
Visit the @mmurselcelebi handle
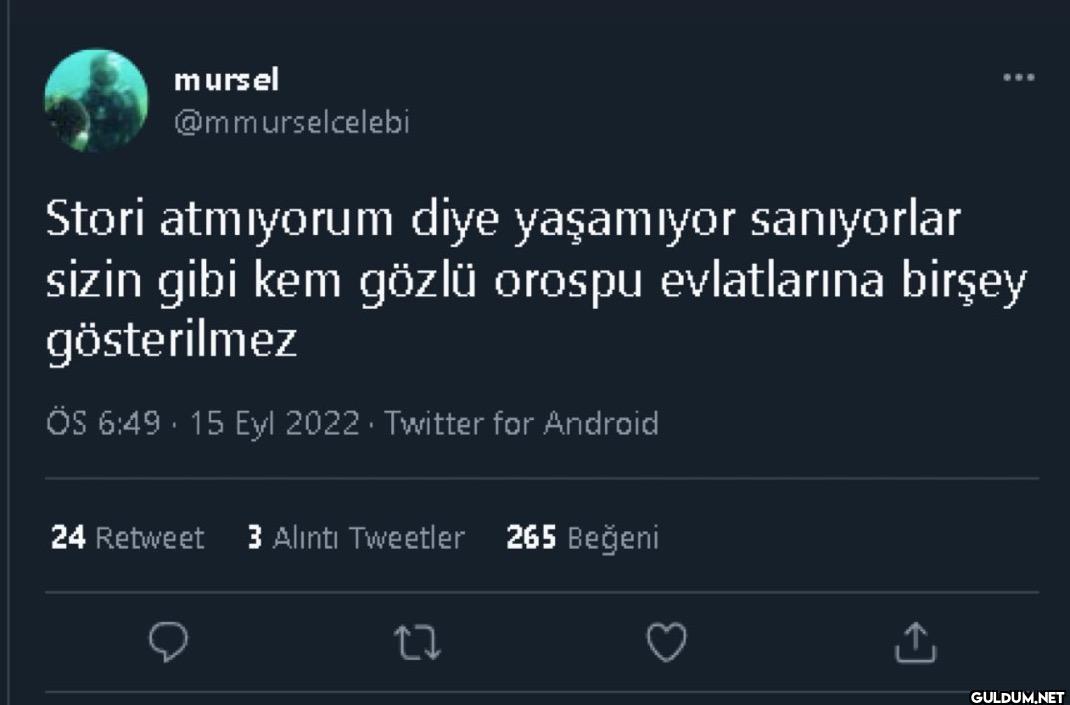291,122
